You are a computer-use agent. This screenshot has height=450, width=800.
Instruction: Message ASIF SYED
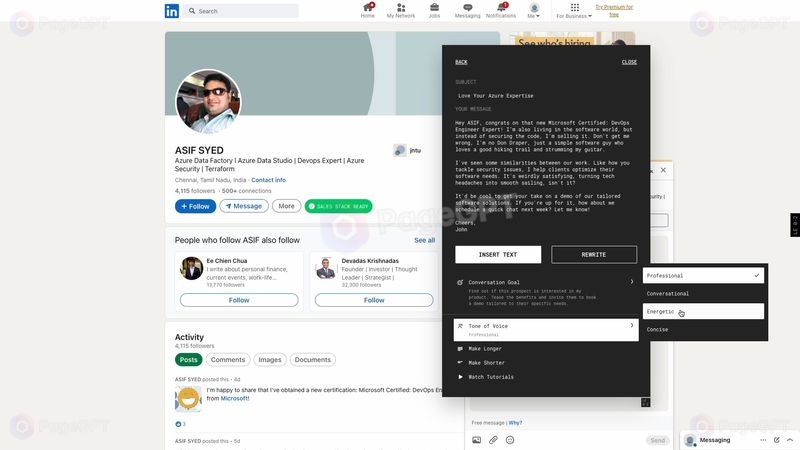[244, 206]
